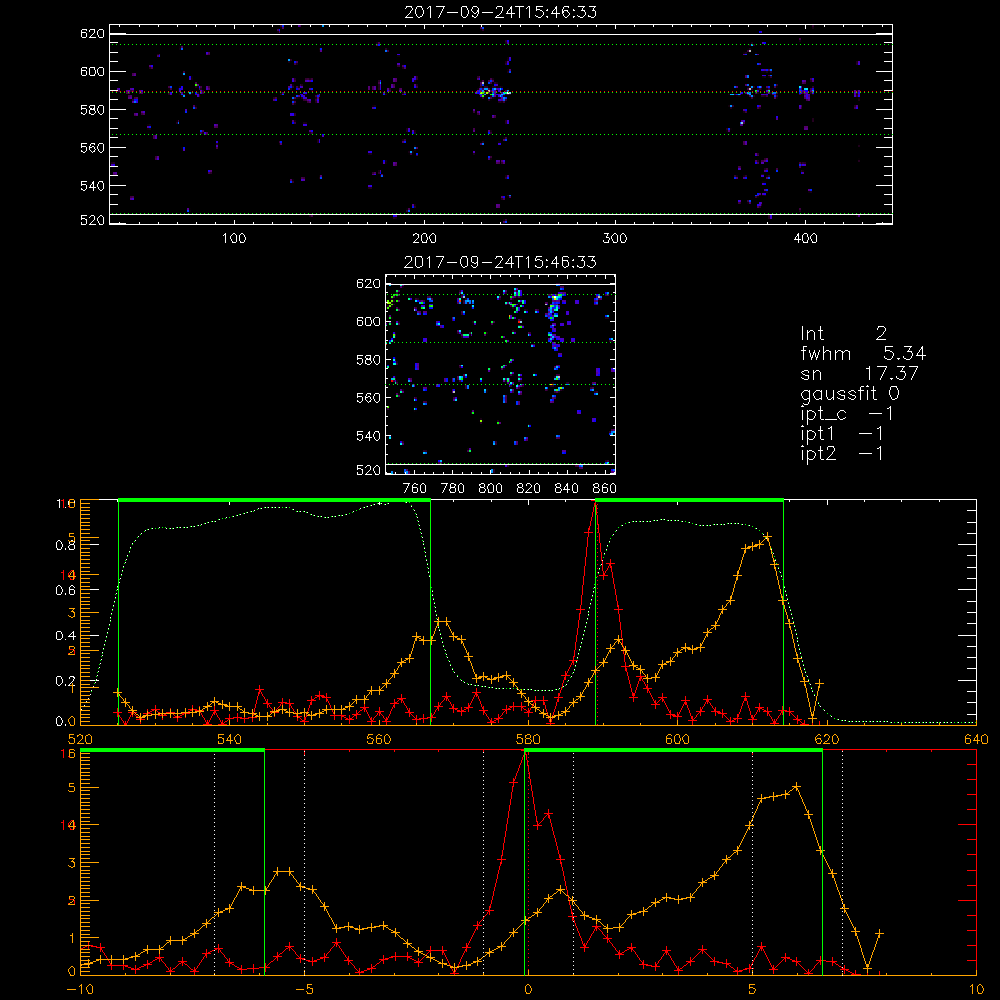Image resolution: width=1000 pixels, height=1000 pixels.
Task: Click x-axis label 100 on top image
Action: click(x=234, y=239)
